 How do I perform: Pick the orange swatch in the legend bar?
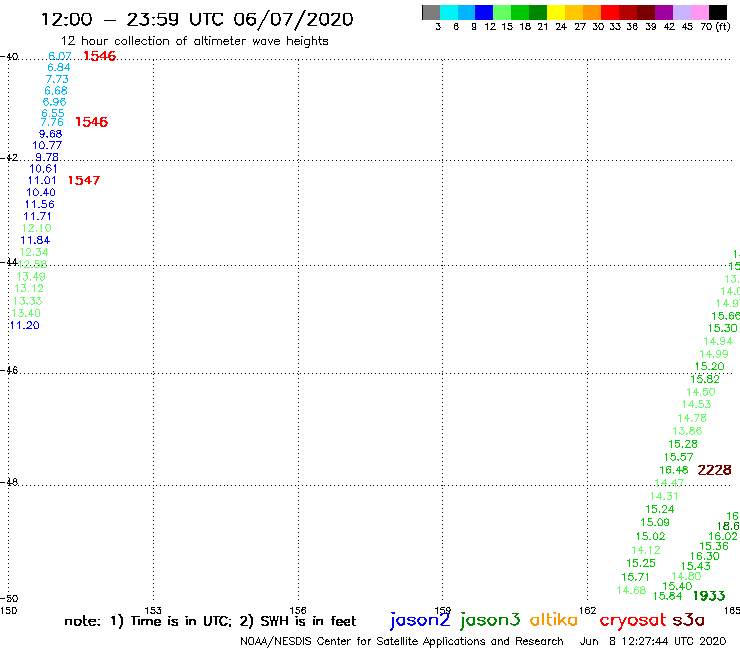(x=592, y=12)
